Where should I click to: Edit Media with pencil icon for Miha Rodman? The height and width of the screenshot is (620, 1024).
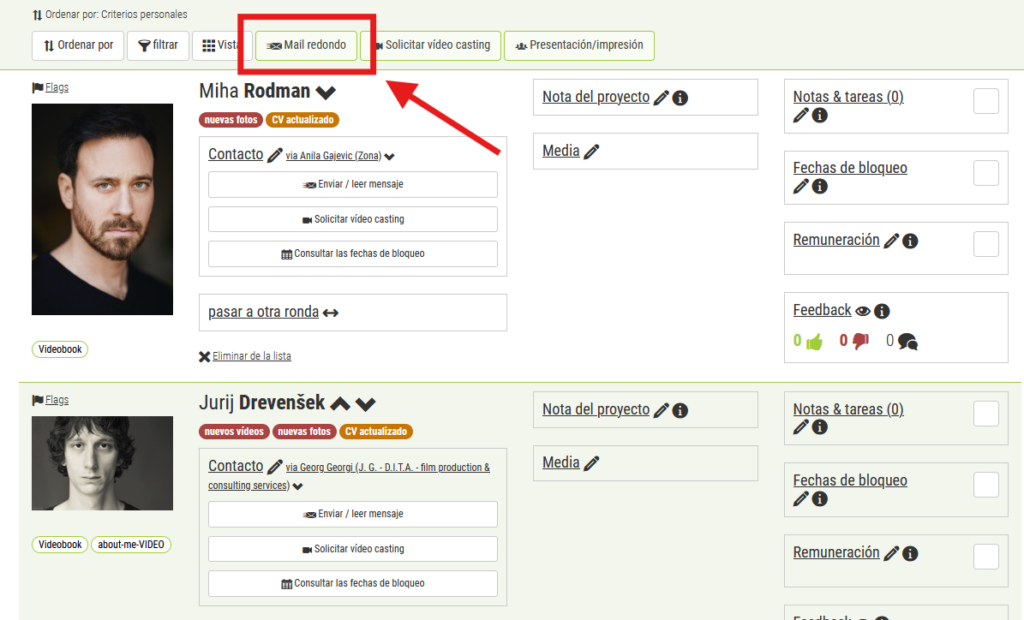point(591,152)
